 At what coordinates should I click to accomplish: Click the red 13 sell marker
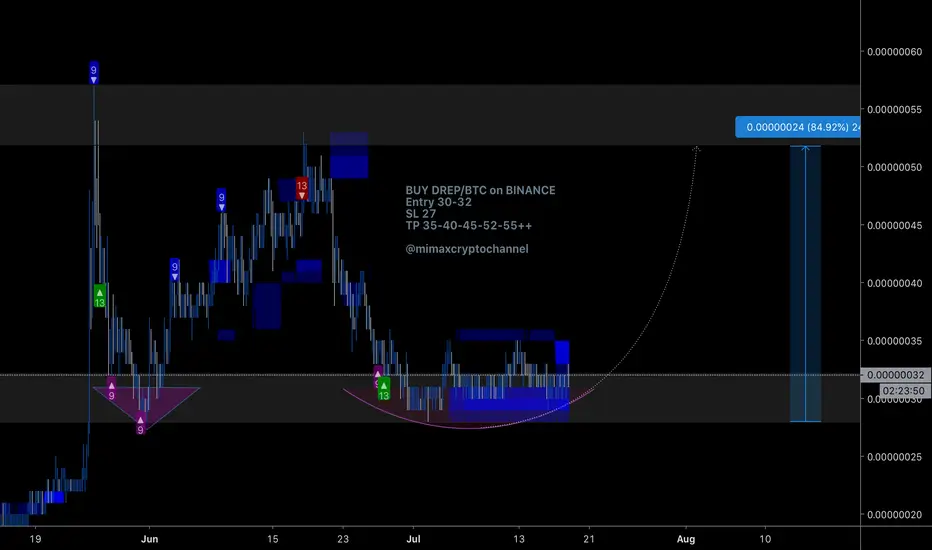click(302, 189)
